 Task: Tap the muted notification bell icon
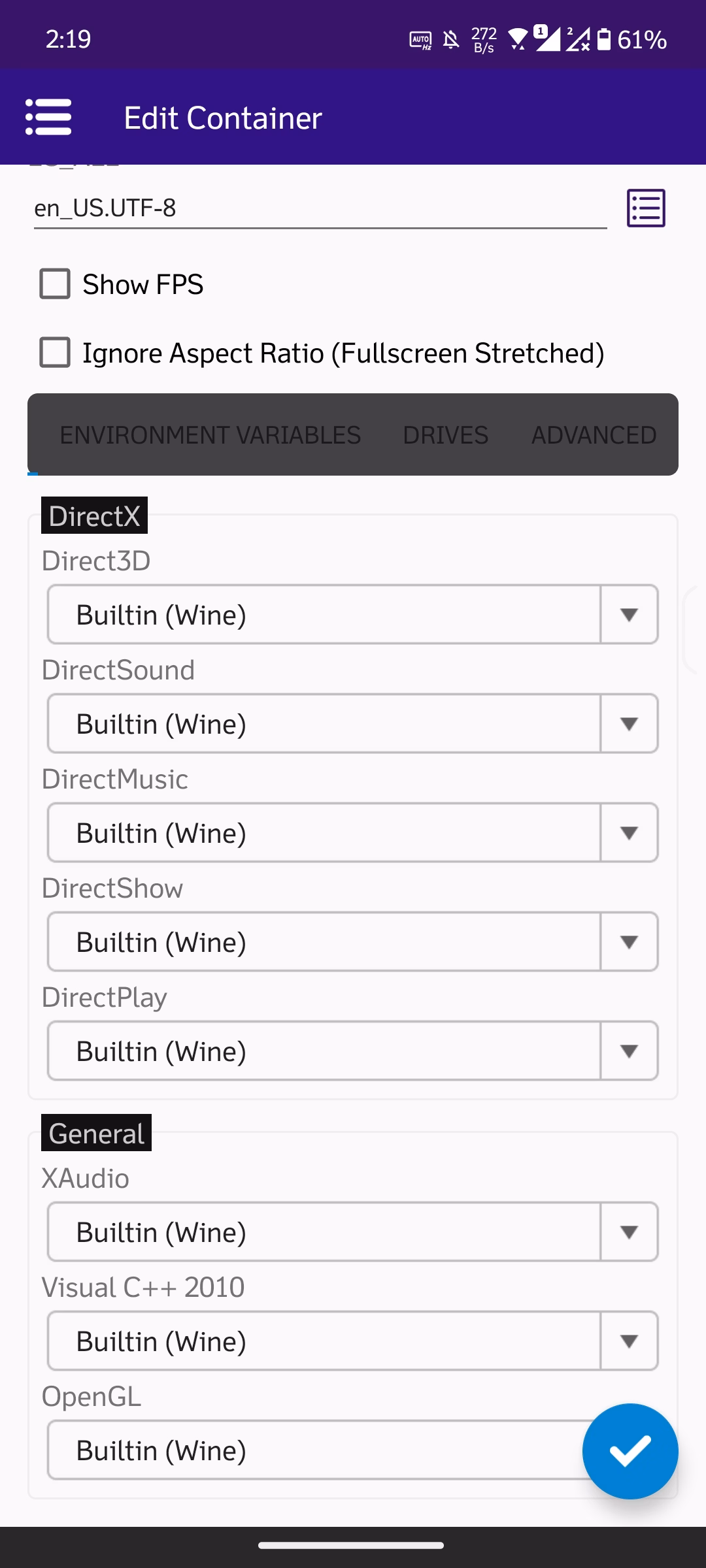(451, 41)
